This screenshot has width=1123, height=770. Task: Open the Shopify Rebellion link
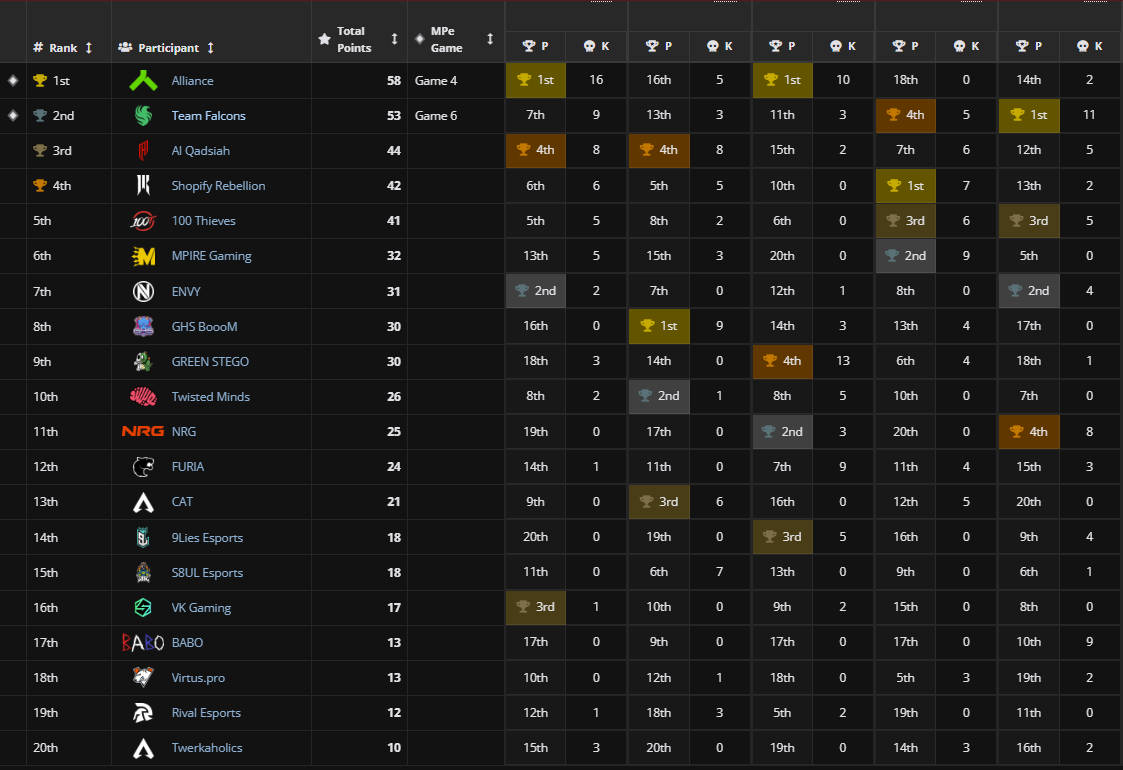(x=218, y=186)
